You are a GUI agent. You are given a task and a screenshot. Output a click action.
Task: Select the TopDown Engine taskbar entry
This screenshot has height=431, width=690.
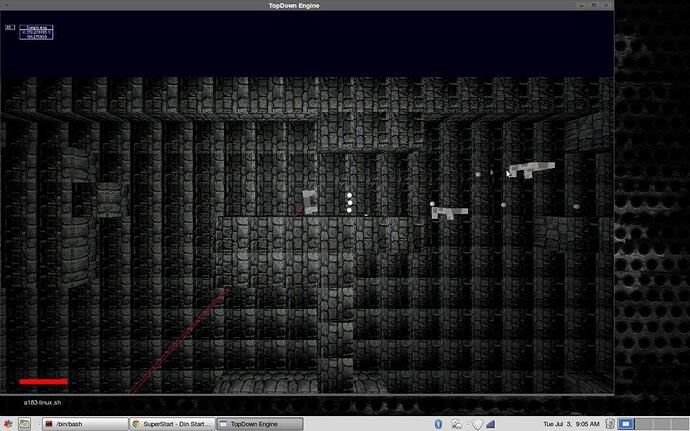click(x=260, y=424)
